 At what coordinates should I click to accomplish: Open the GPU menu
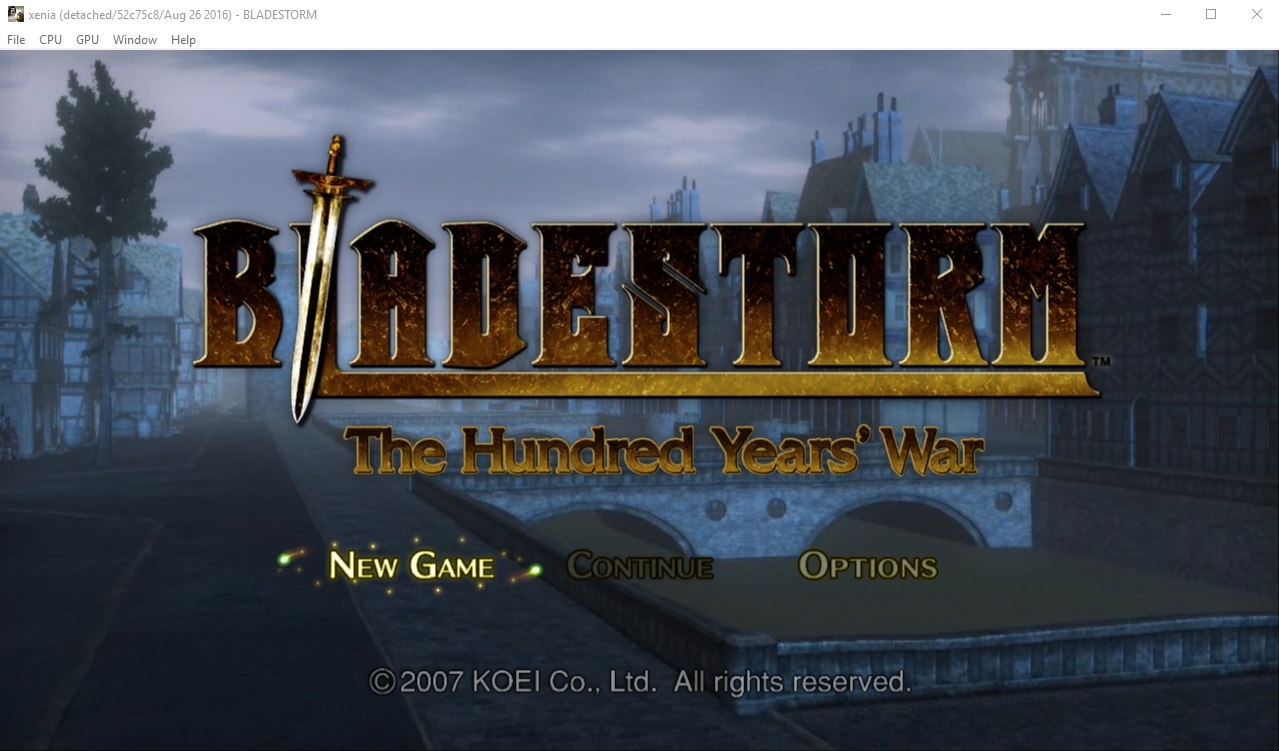(88, 40)
